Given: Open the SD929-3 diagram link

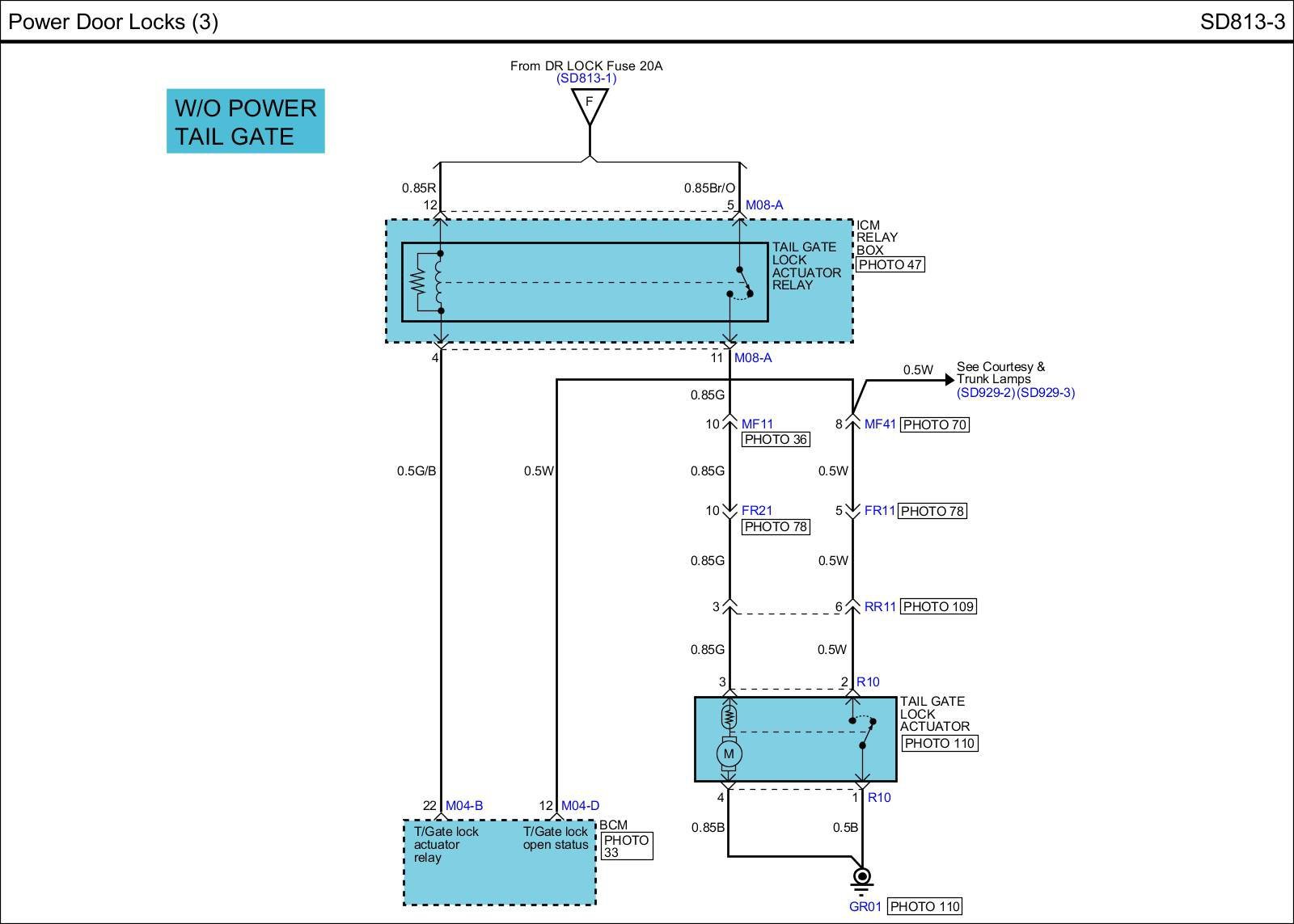Looking at the screenshot, I should (x=1046, y=393).
